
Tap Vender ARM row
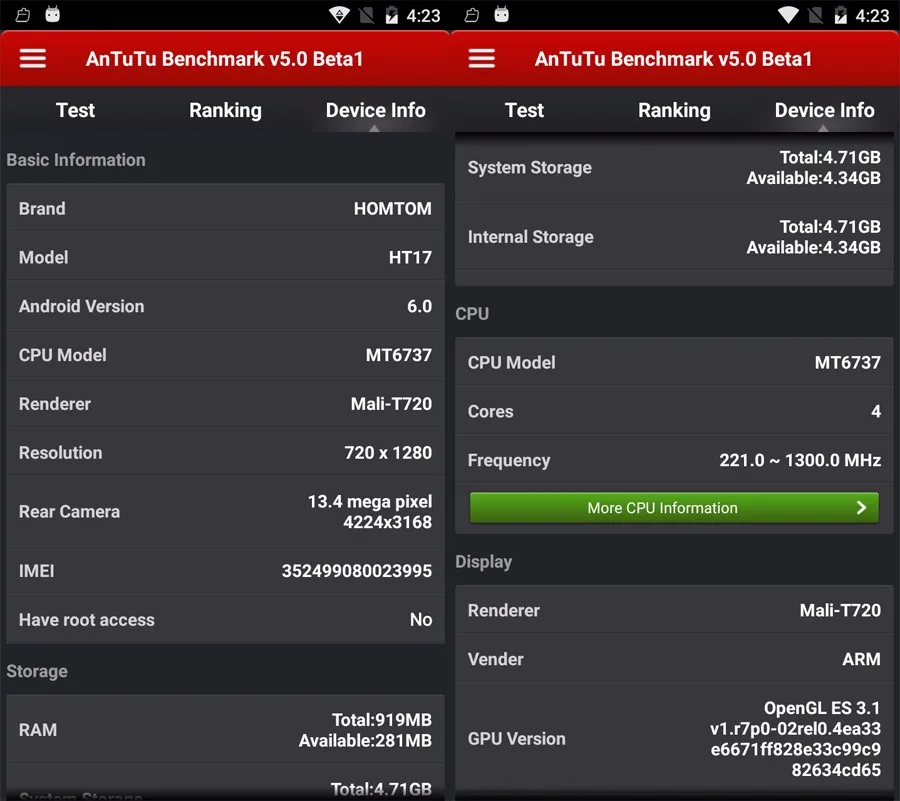point(674,658)
